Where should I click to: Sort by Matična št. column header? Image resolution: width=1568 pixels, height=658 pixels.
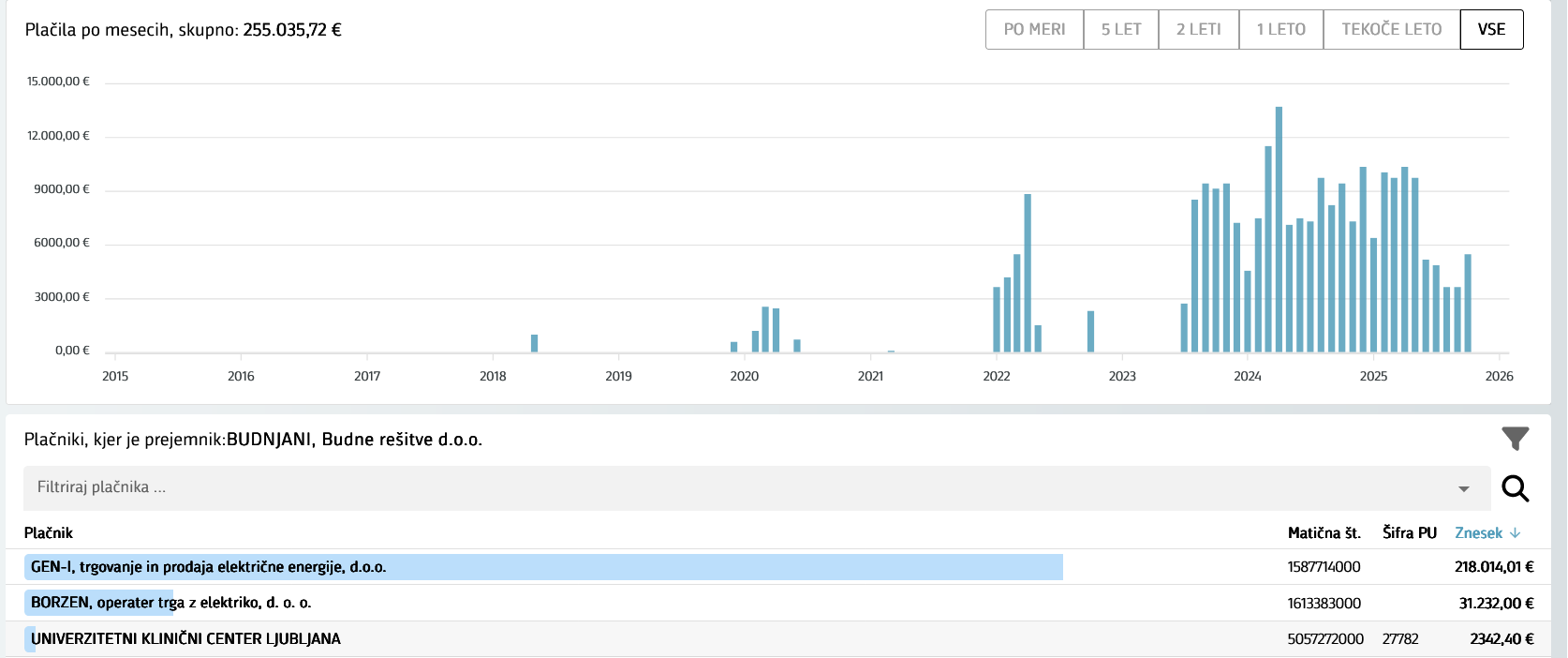click(x=1324, y=533)
